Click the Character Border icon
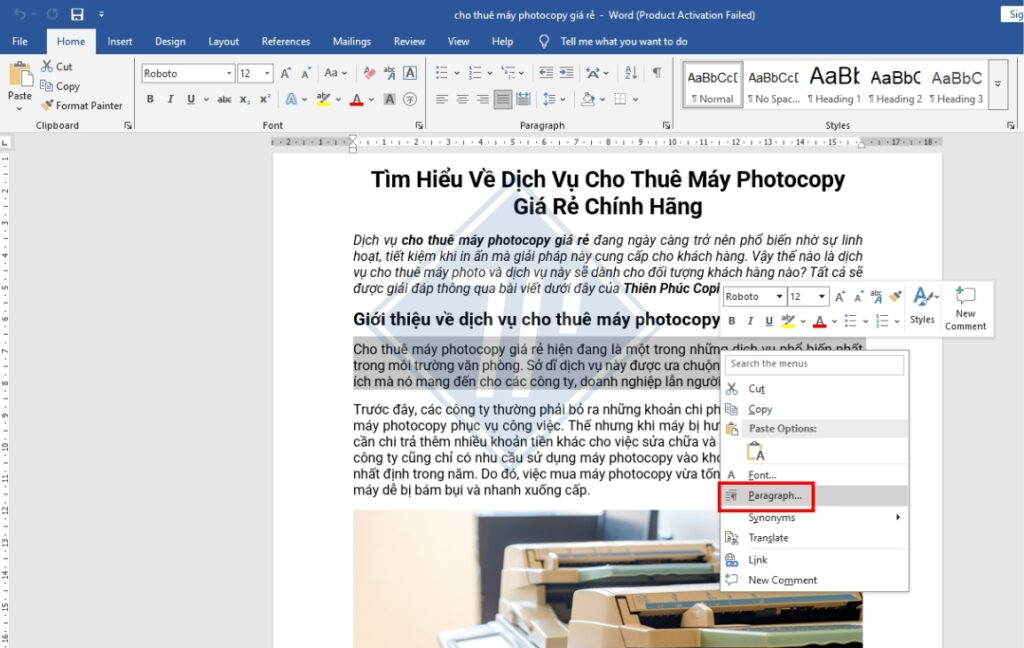1024x648 pixels. tap(409, 73)
